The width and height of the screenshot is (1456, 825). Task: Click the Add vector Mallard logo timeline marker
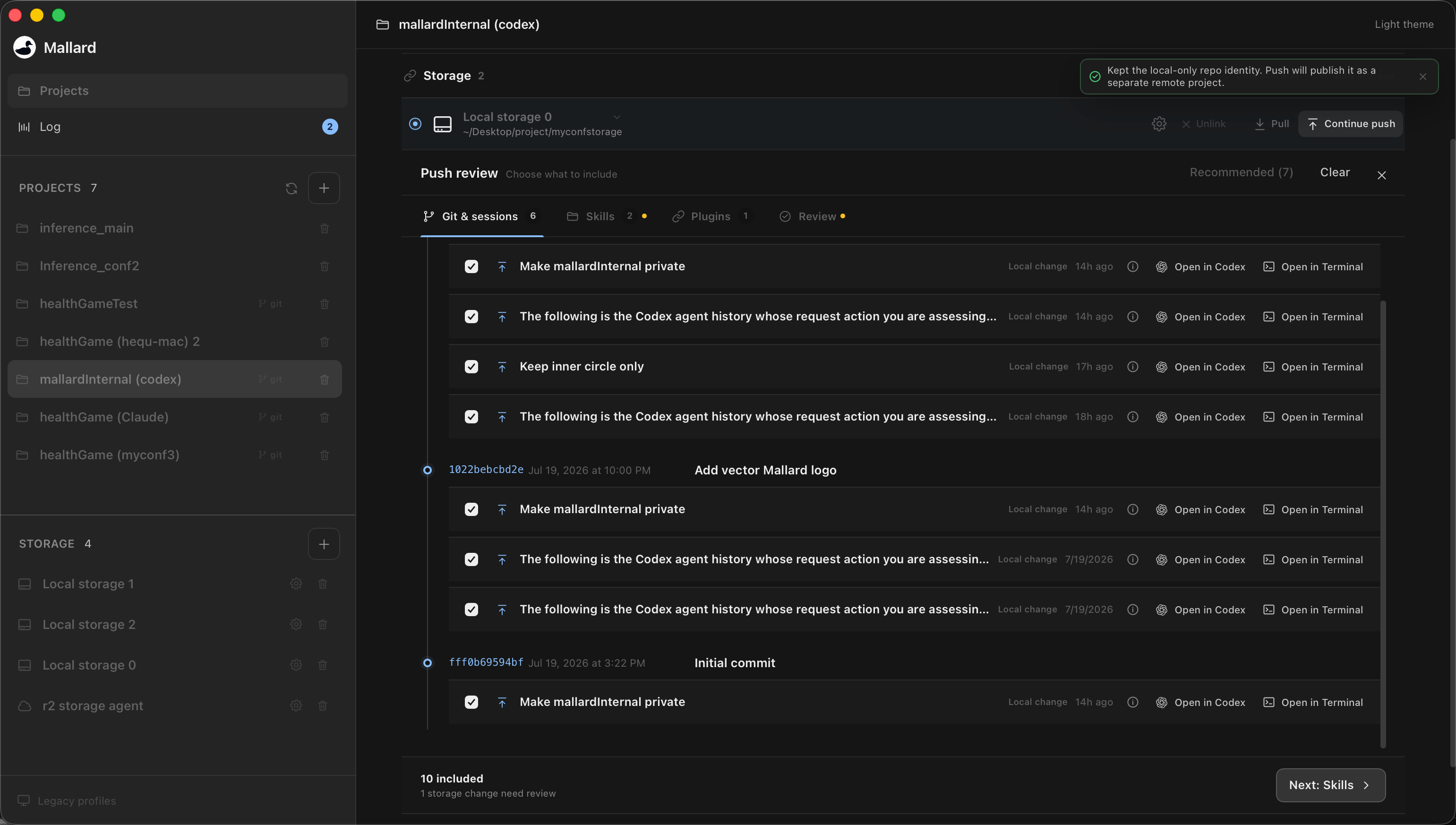click(x=428, y=470)
